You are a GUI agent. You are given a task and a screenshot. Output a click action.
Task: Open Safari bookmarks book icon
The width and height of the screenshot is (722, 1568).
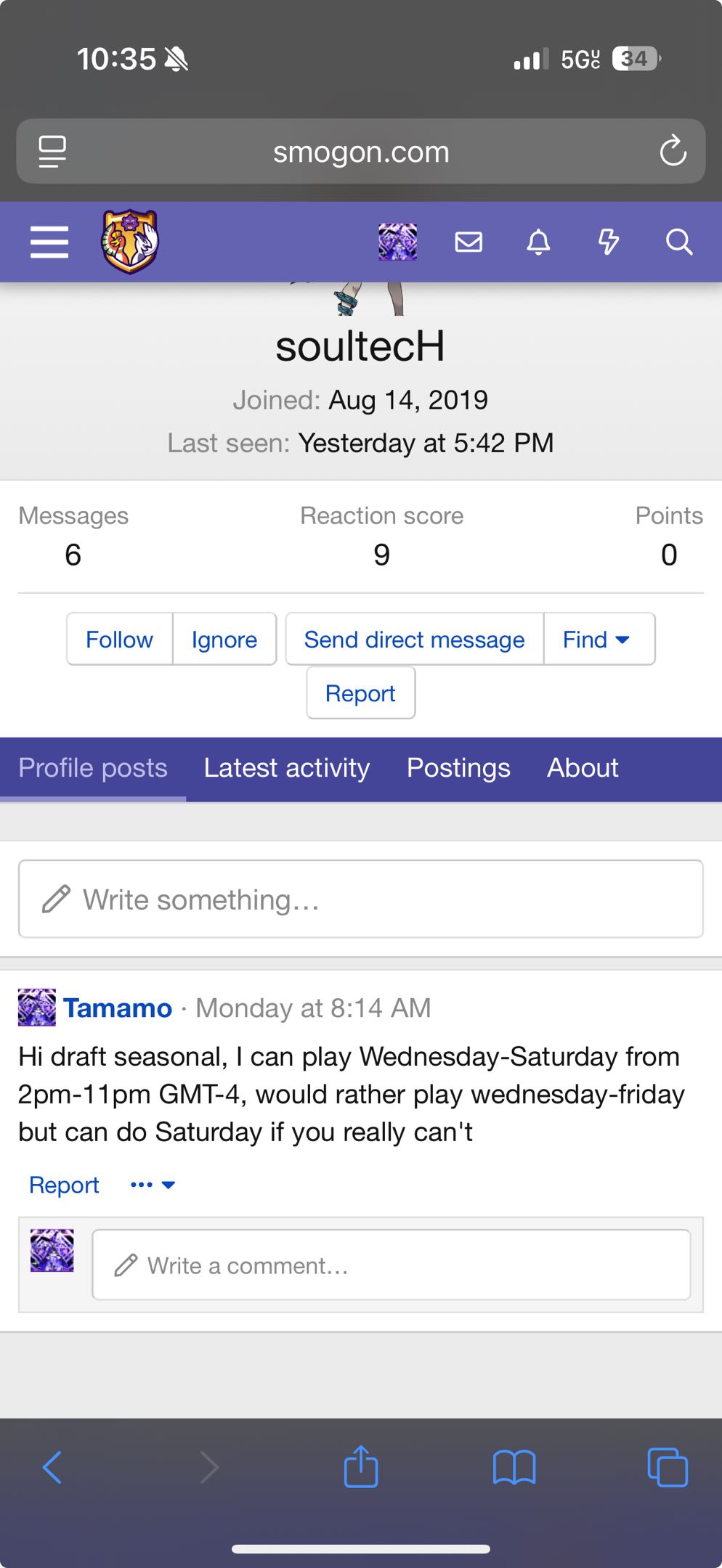tap(514, 1467)
